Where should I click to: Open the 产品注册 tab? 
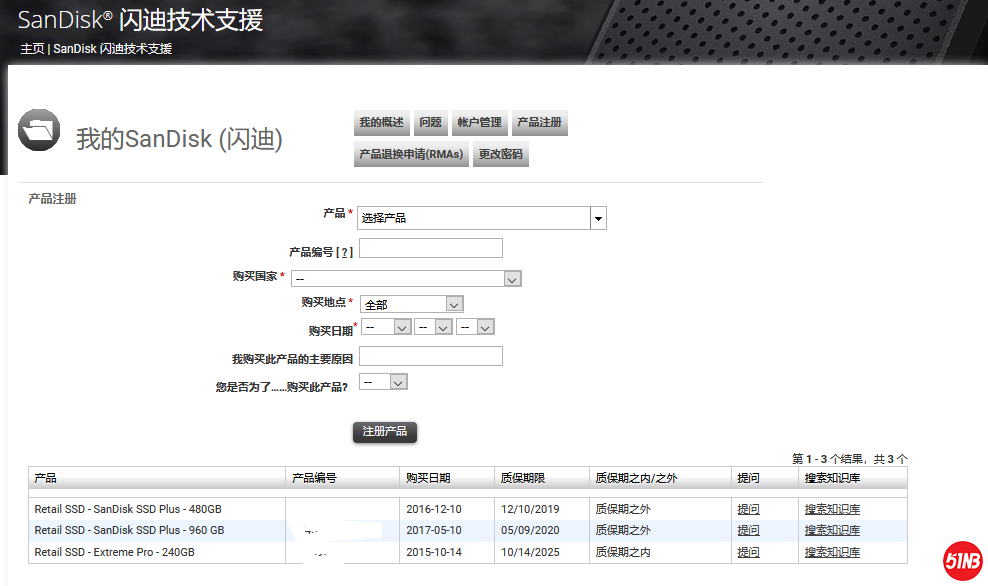539,122
